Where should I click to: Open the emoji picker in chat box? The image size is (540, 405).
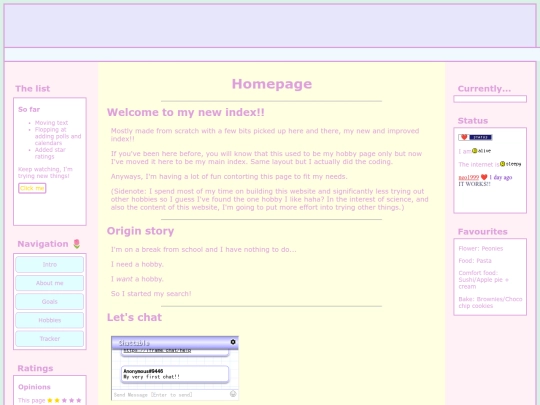(x=233, y=394)
